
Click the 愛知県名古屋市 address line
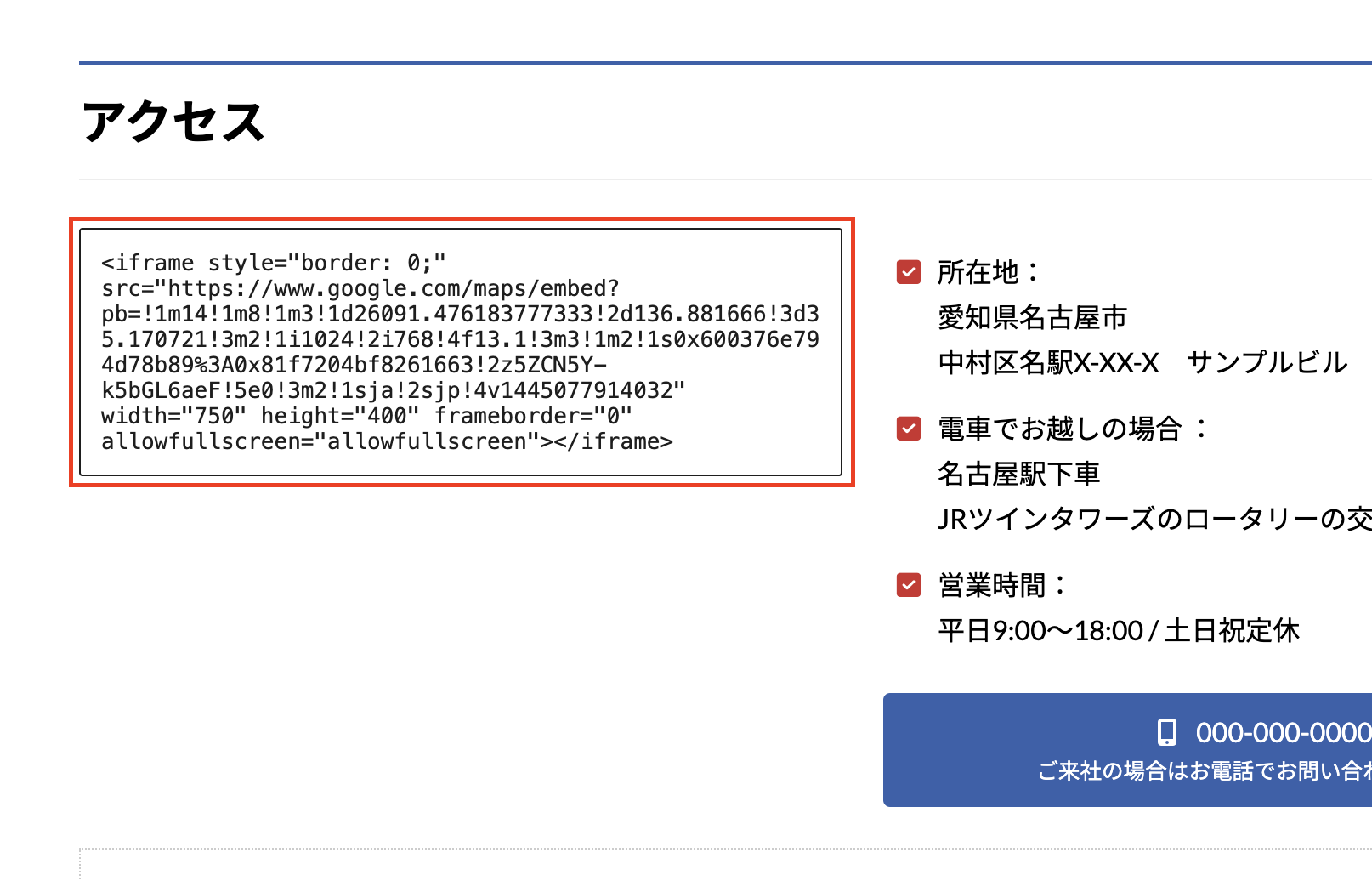[x=1032, y=317]
